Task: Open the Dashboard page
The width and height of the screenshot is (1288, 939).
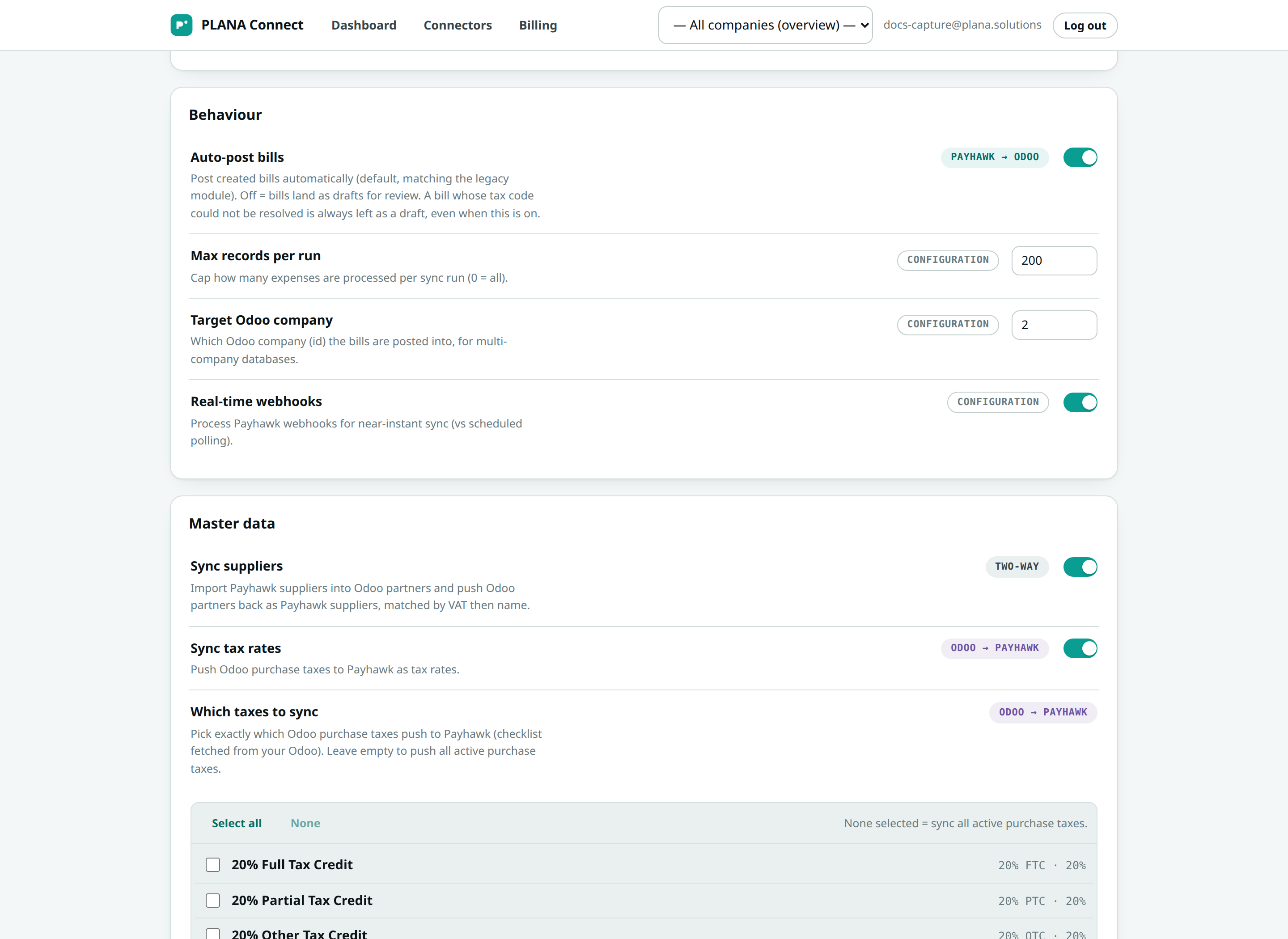Action: pyautogui.click(x=364, y=25)
